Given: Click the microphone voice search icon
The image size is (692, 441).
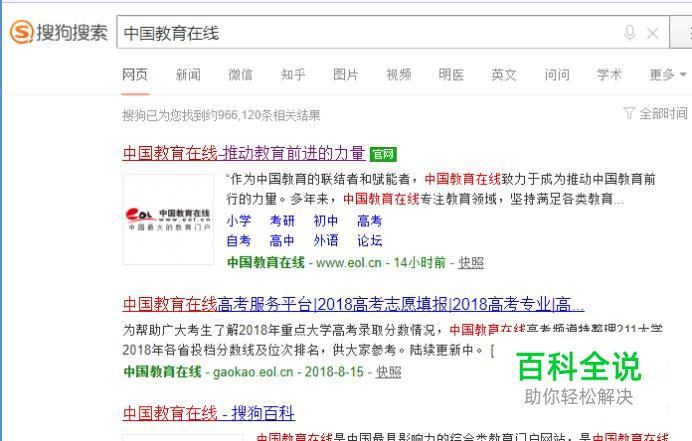Looking at the screenshot, I should (630, 33).
